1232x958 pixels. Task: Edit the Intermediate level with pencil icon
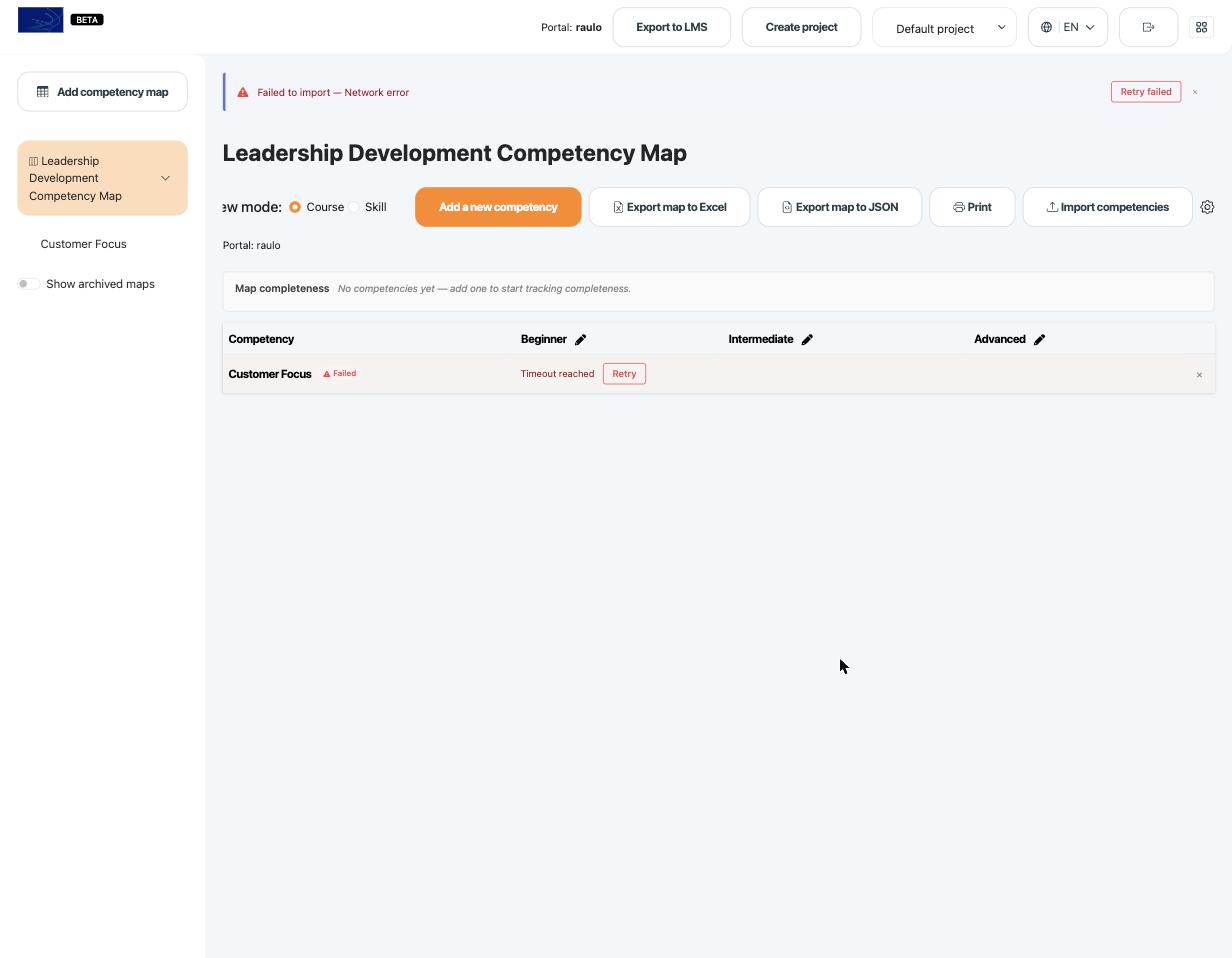tap(807, 339)
